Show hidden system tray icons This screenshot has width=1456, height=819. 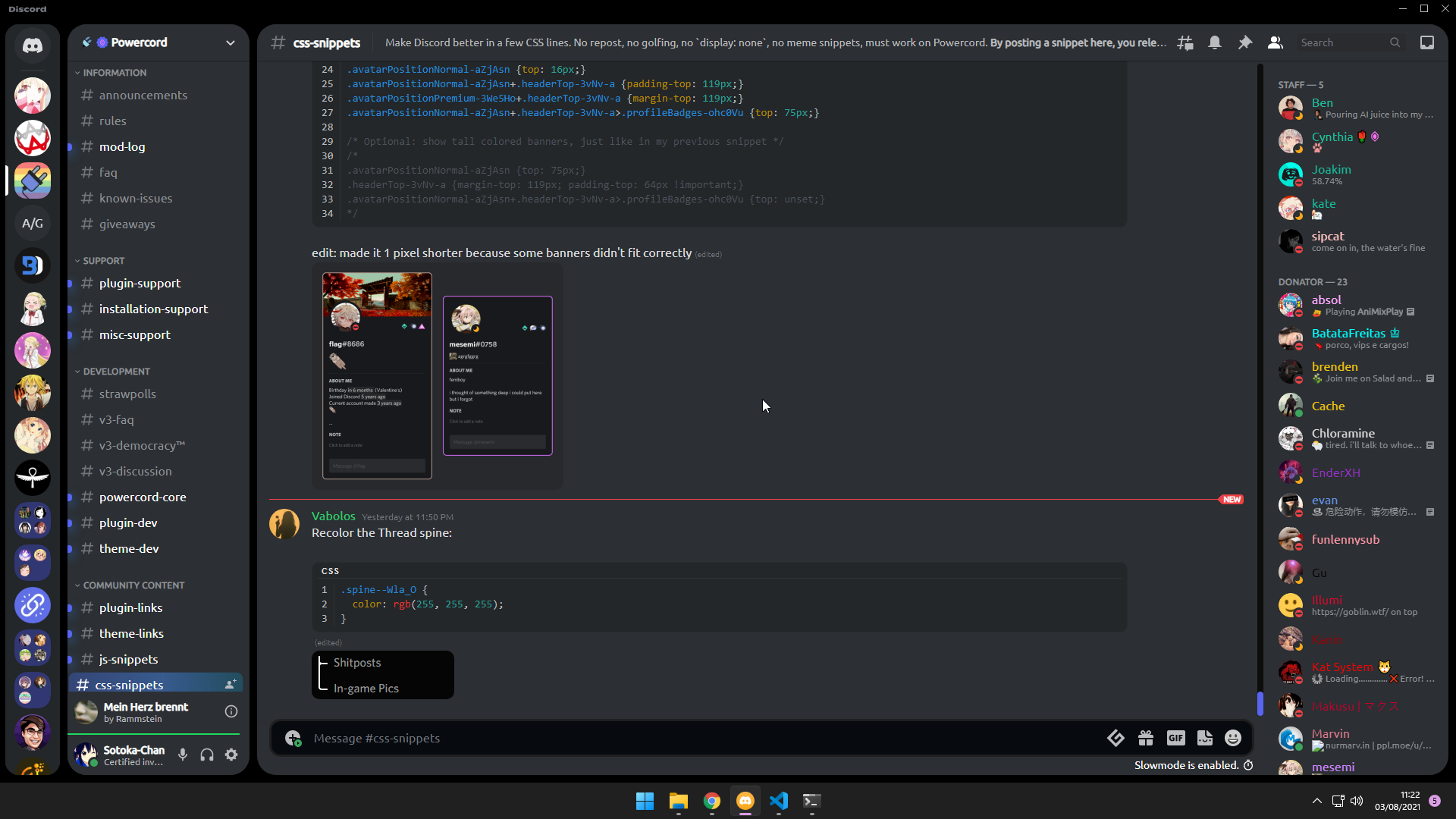(x=1317, y=801)
